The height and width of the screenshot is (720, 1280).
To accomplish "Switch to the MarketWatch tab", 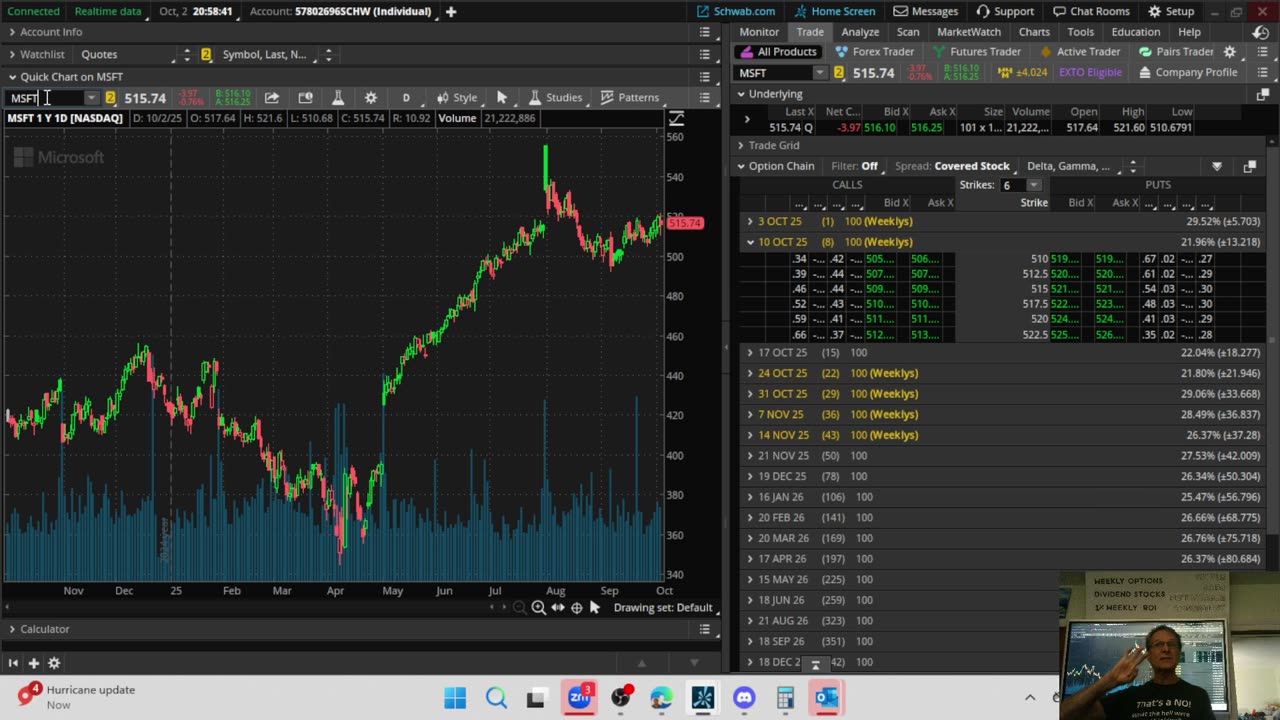I will click(969, 32).
